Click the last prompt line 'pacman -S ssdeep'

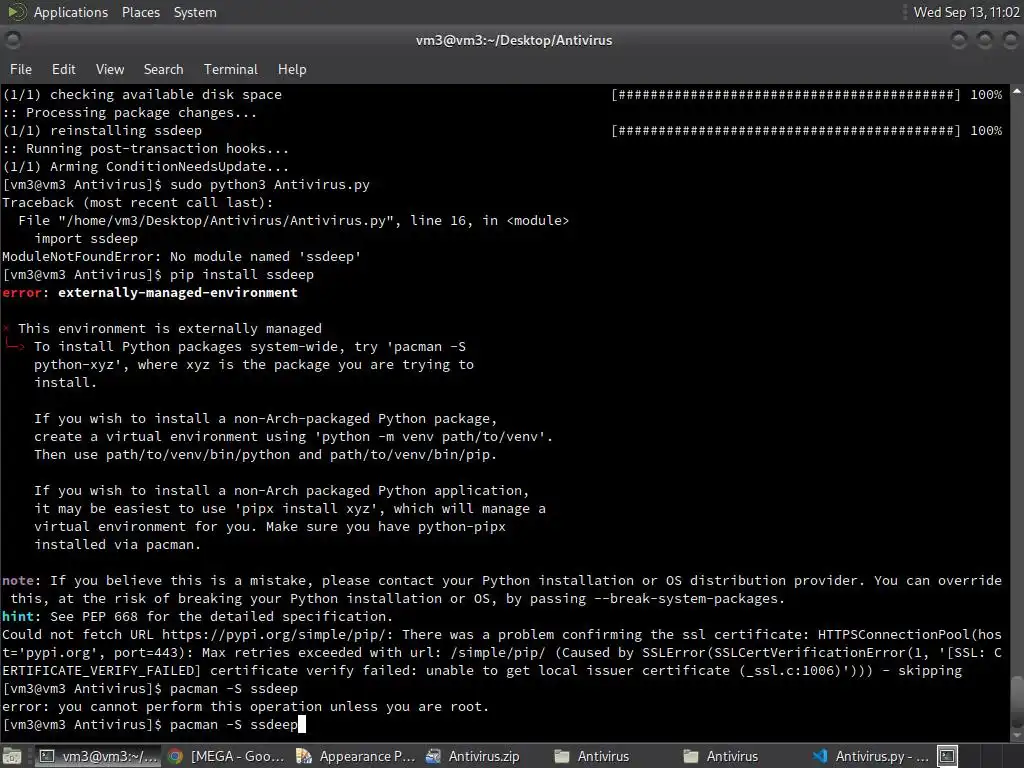pos(154,724)
